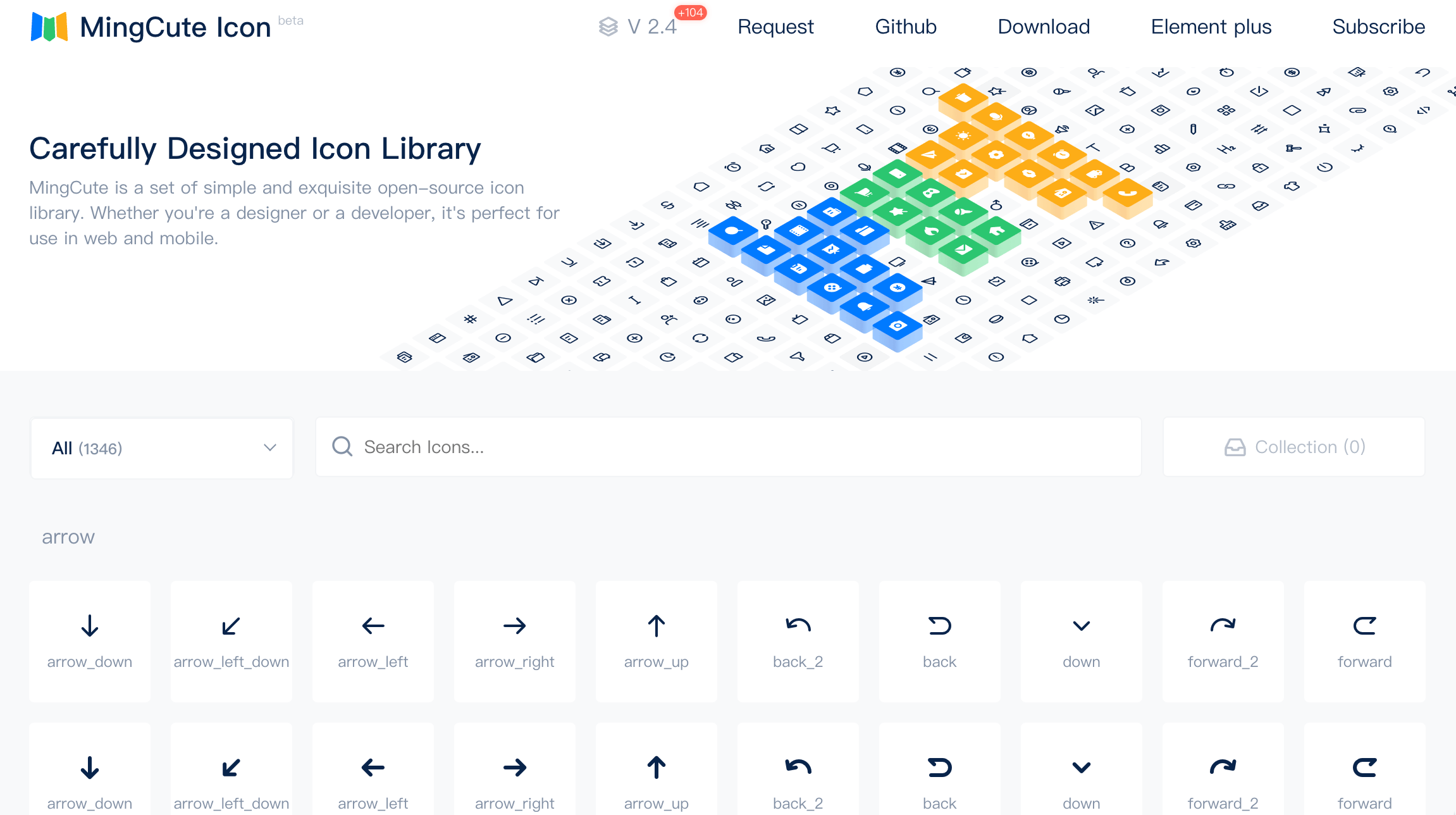Select the bold forward_2 icon in the second row

1223,767
